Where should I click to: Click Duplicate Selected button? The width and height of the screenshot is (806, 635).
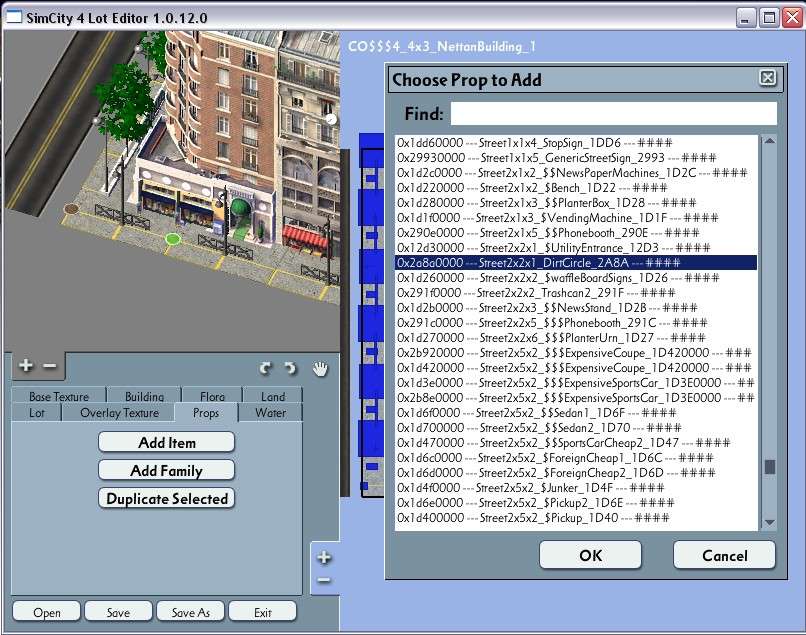tap(167, 499)
